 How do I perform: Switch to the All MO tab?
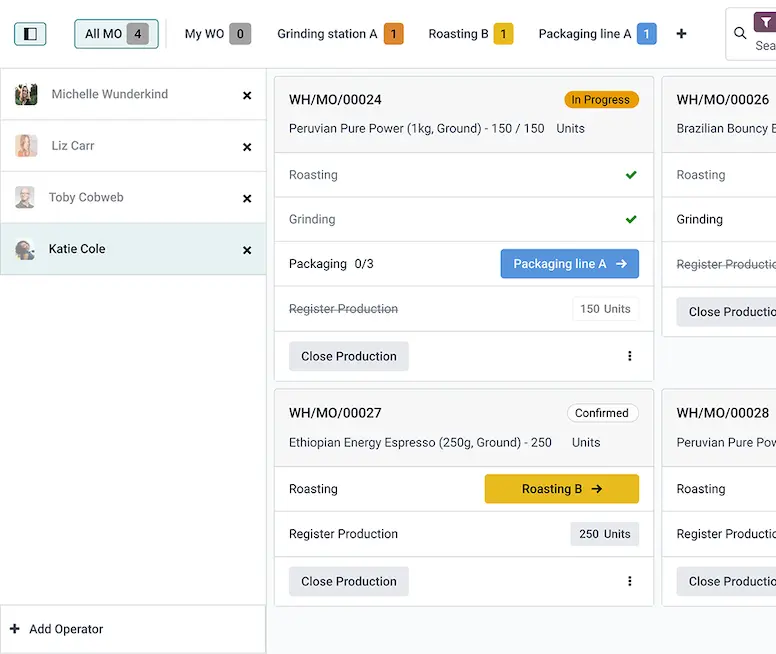pos(116,34)
